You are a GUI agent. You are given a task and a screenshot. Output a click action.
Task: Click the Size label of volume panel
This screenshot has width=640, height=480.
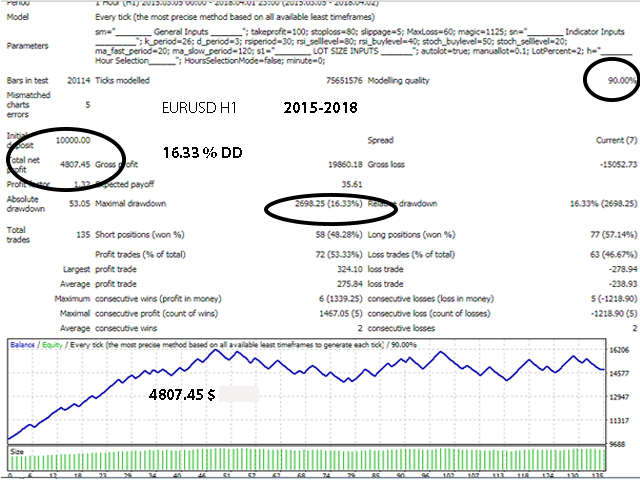pyautogui.click(x=17, y=452)
